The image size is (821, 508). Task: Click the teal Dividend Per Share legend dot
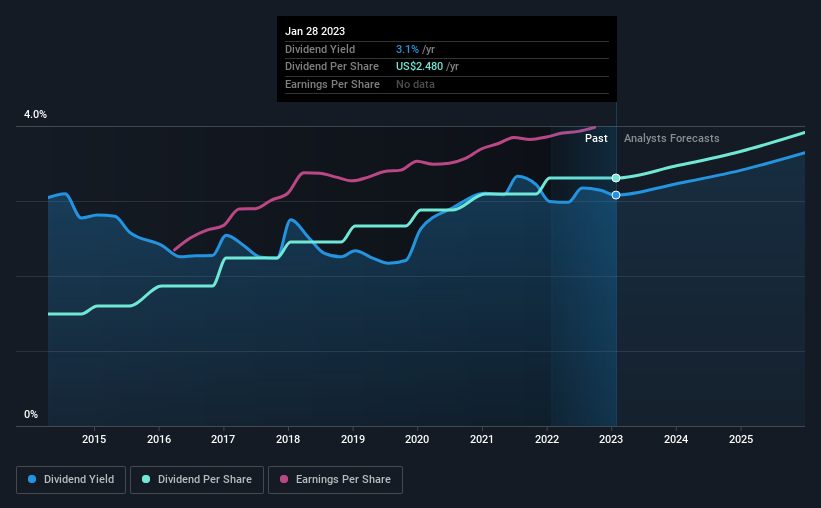[x=146, y=479]
